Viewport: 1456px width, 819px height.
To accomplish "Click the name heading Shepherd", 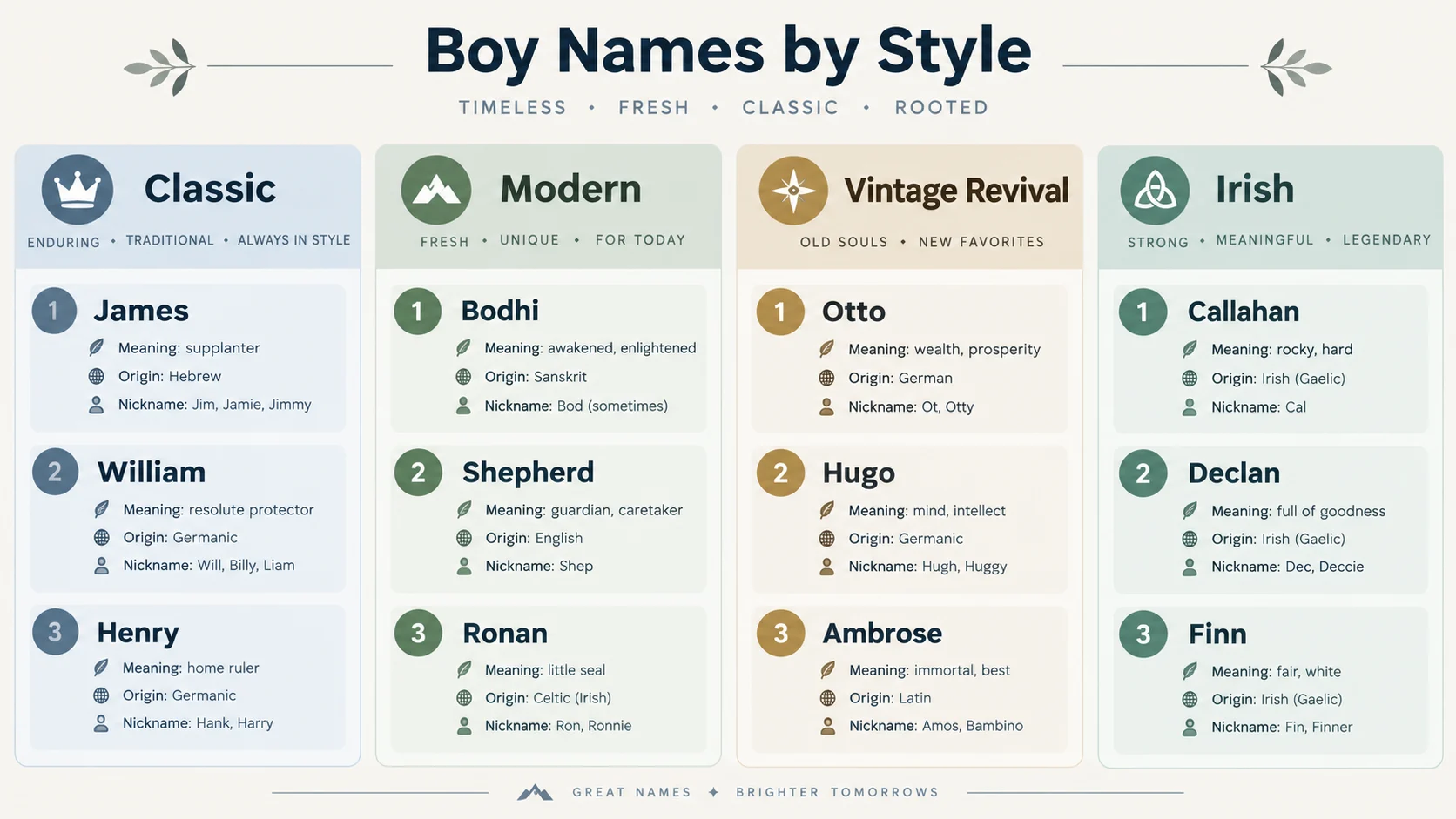I will click(x=528, y=473).
